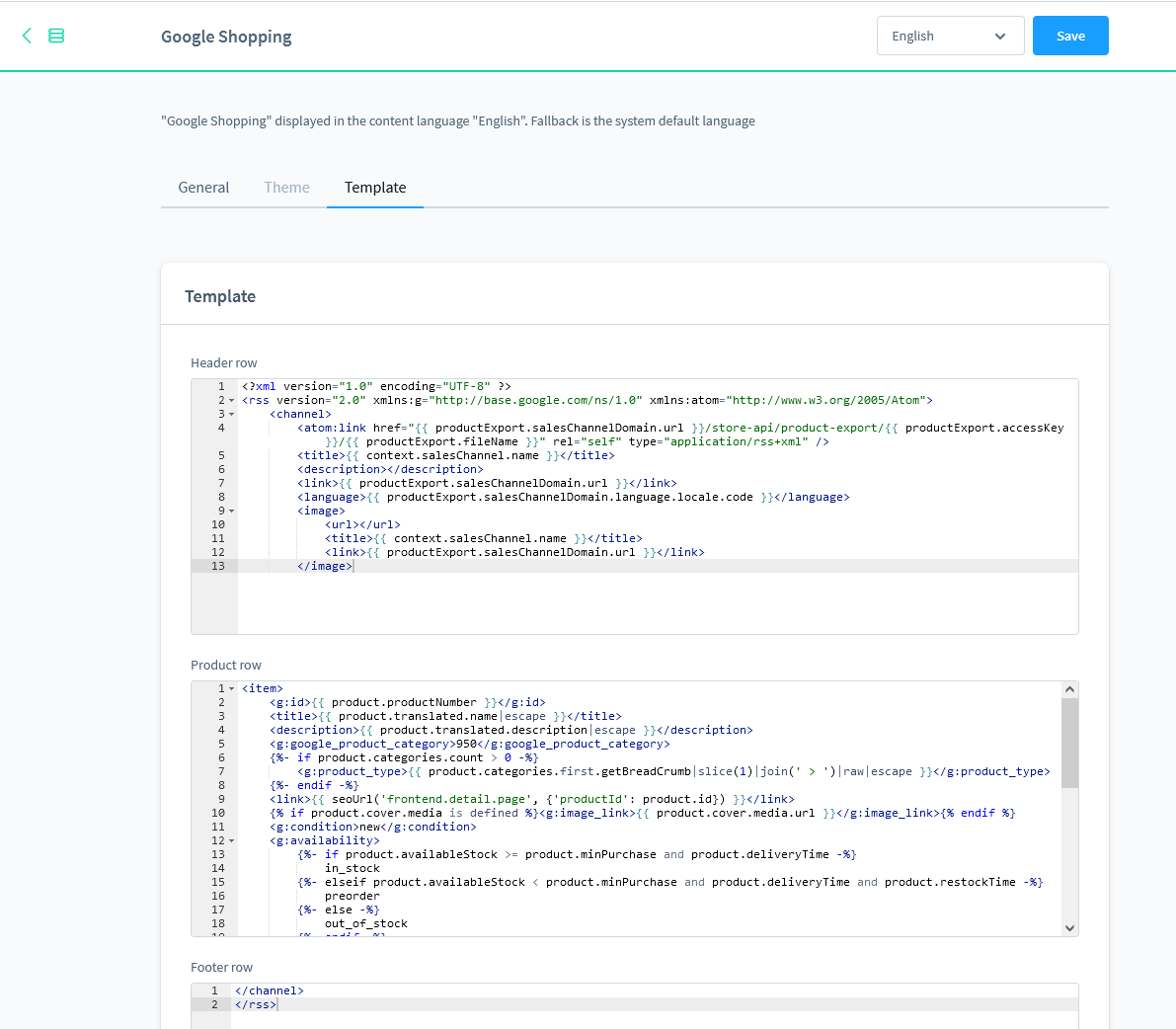This screenshot has width=1176, height=1029.
Task: Collapse the g:availability fold arrow on line 12
Action: pyautogui.click(x=232, y=840)
